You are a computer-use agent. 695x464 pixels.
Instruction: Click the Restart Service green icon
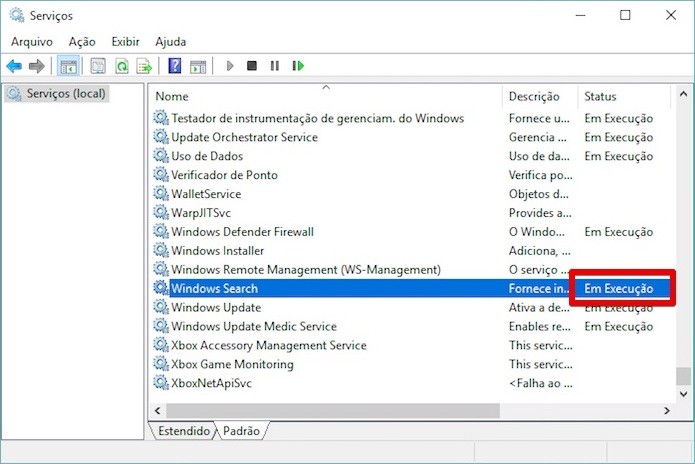(x=298, y=66)
